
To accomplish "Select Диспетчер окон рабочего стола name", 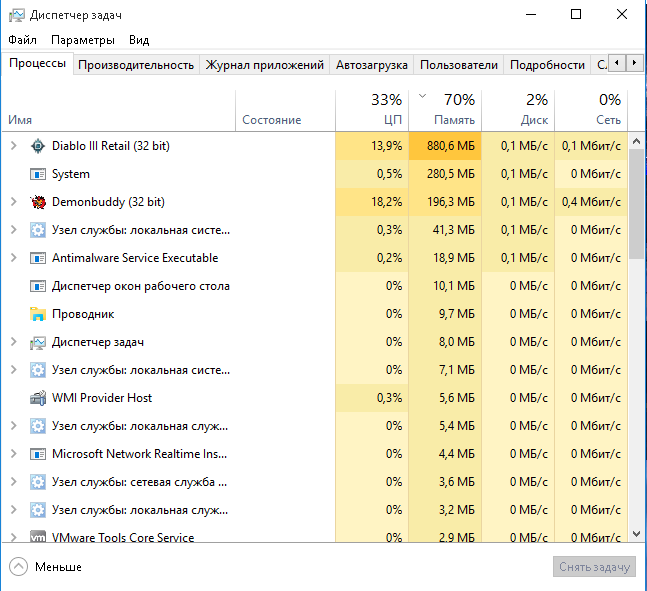I will [141, 286].
